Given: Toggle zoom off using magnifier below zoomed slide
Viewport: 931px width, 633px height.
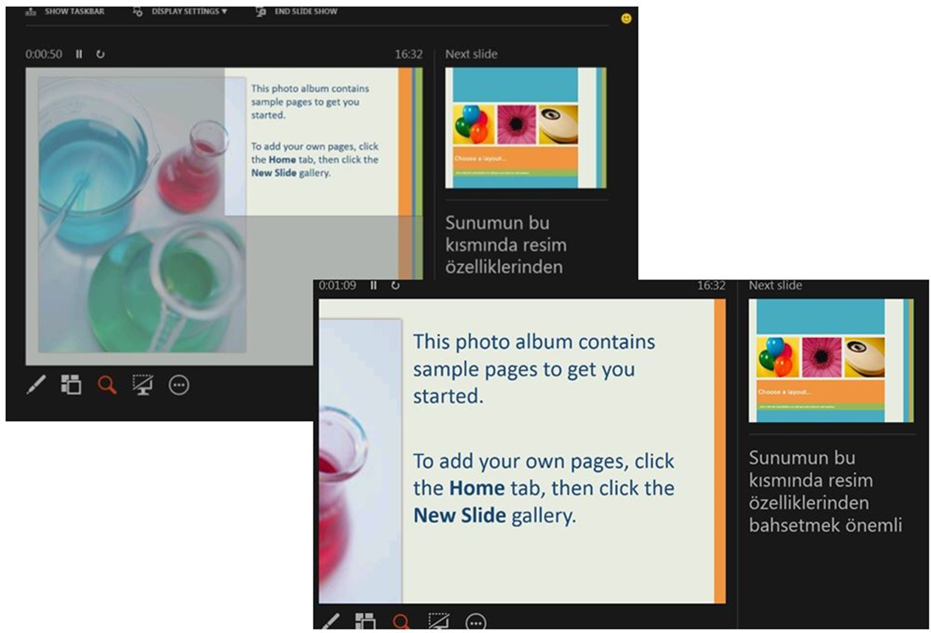Looking at the screenshot, I should click(x=402, y=622).
